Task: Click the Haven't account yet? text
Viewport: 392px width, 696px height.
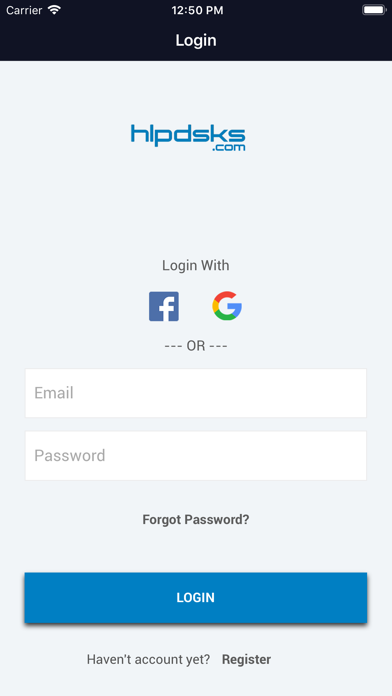Action: coord(148,659)
